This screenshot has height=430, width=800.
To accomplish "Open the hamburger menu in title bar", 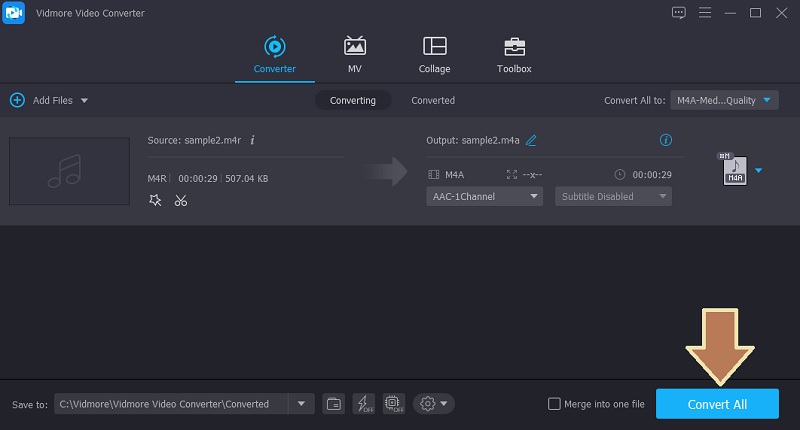I will tap(705, 12).
